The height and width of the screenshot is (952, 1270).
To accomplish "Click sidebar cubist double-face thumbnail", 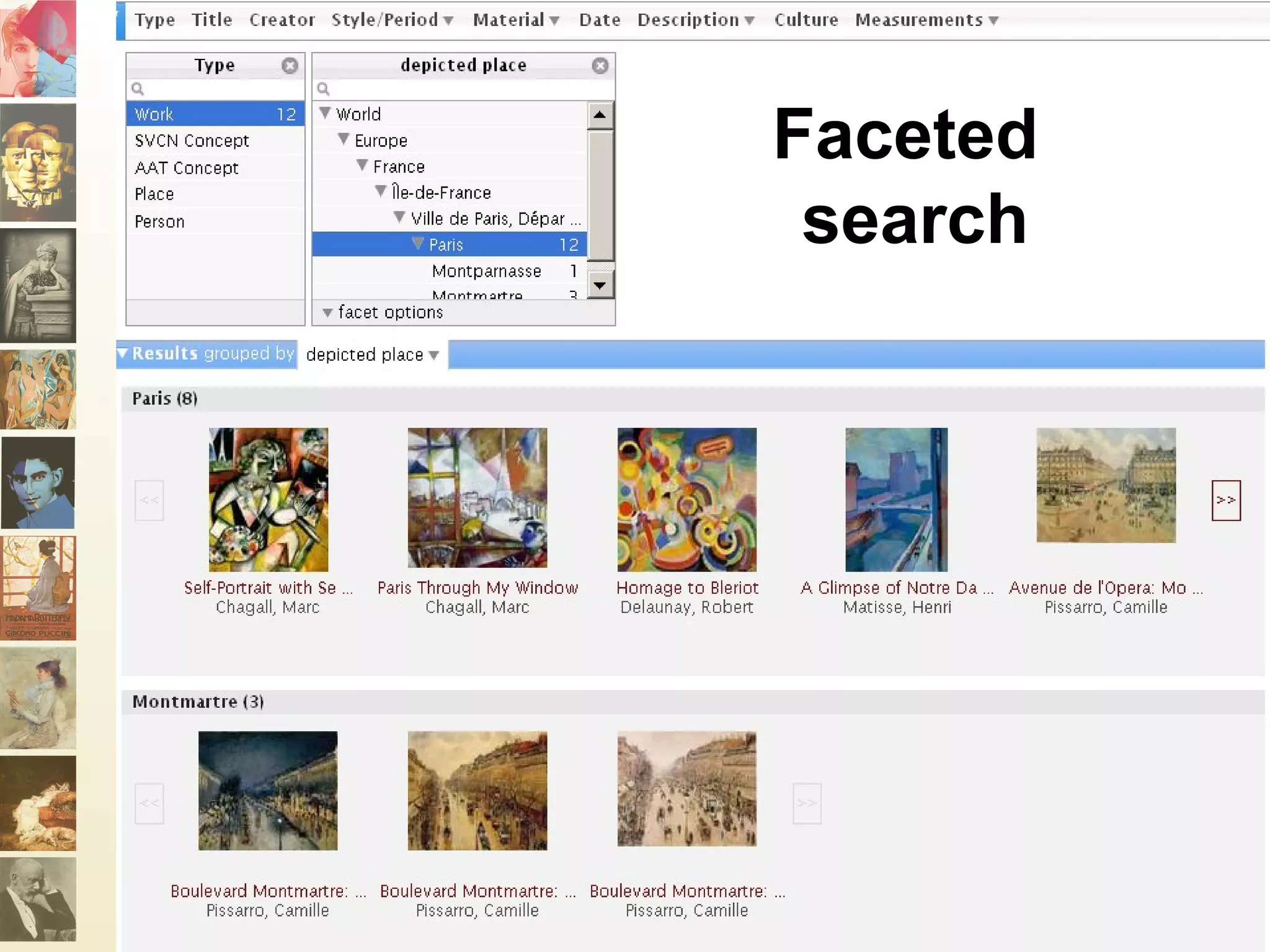I will click(38, 162).
